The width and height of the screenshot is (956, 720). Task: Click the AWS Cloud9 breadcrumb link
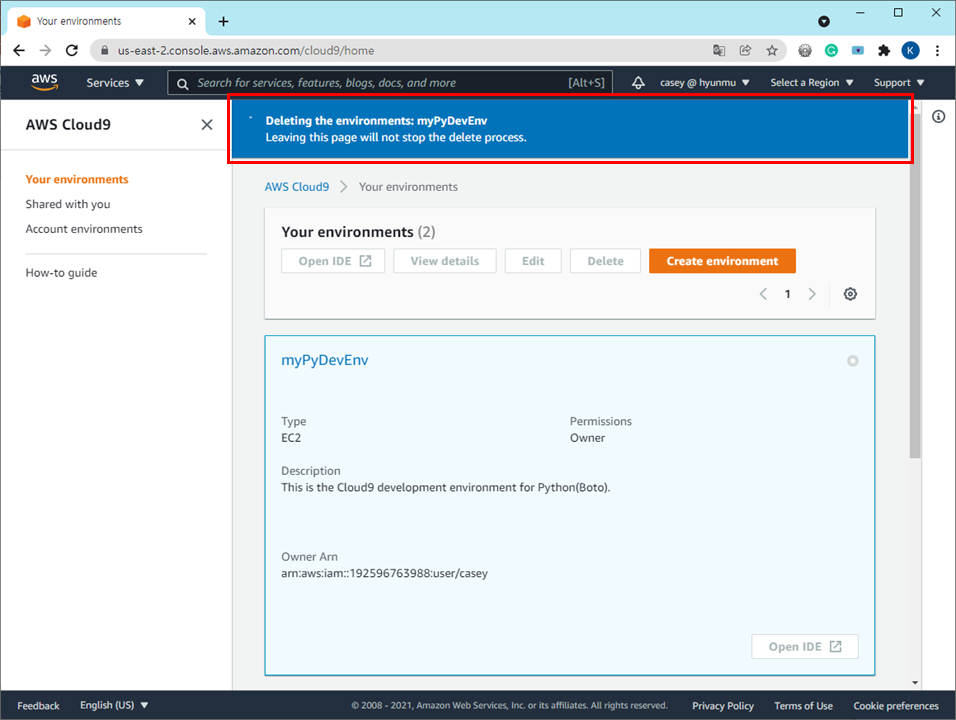pyautogui.click(x=296, y=187)
